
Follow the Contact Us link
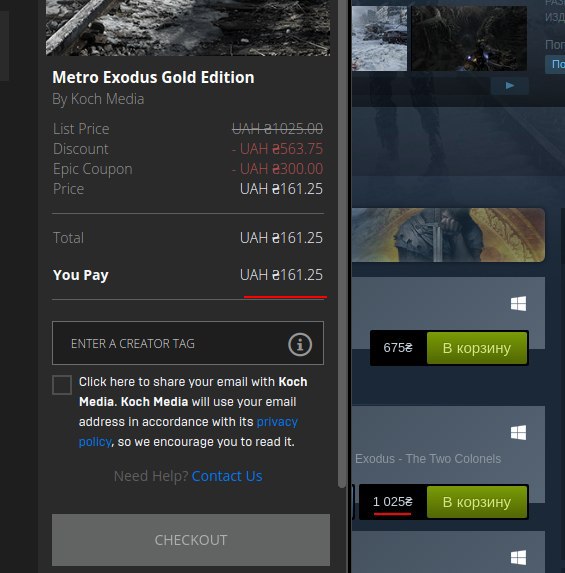click(x=227, y=476)
